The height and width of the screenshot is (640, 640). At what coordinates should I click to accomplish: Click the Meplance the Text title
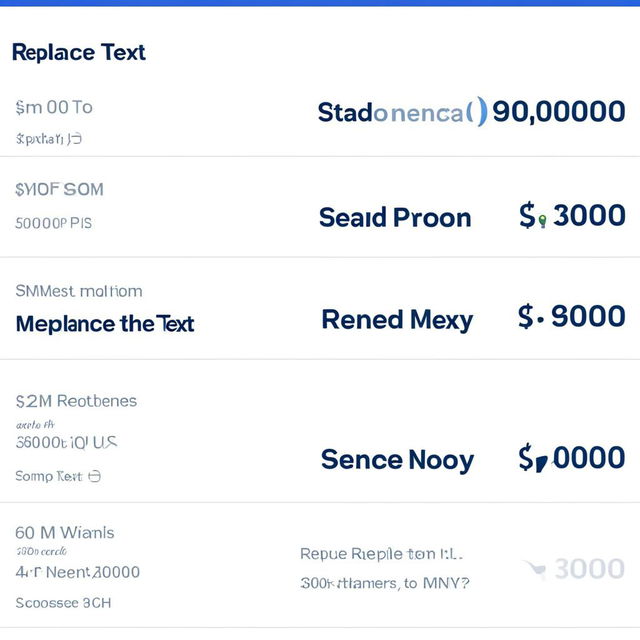click(105, 324)
